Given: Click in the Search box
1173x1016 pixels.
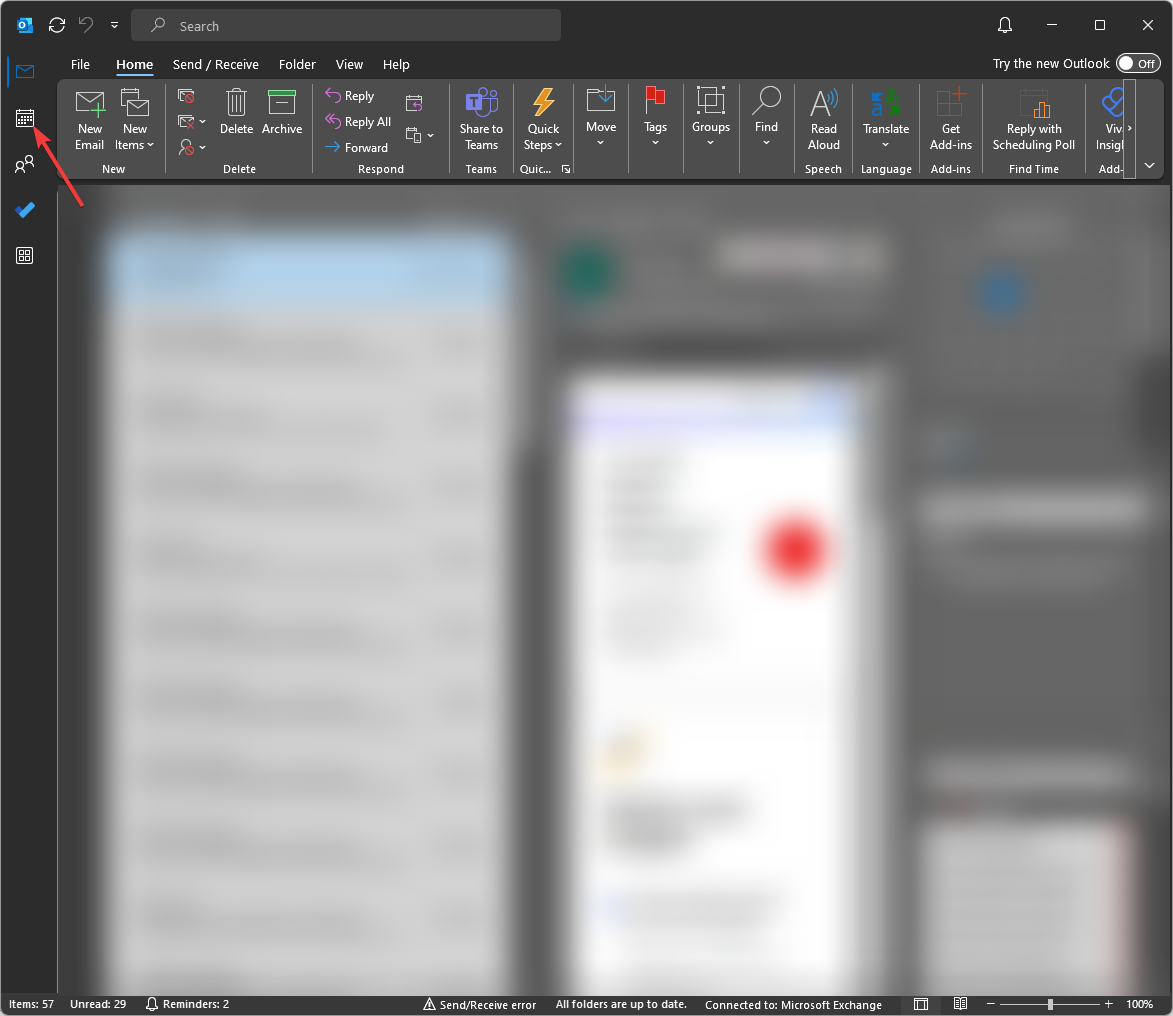Looking at the screenshot, I should [x=346, y=25].
